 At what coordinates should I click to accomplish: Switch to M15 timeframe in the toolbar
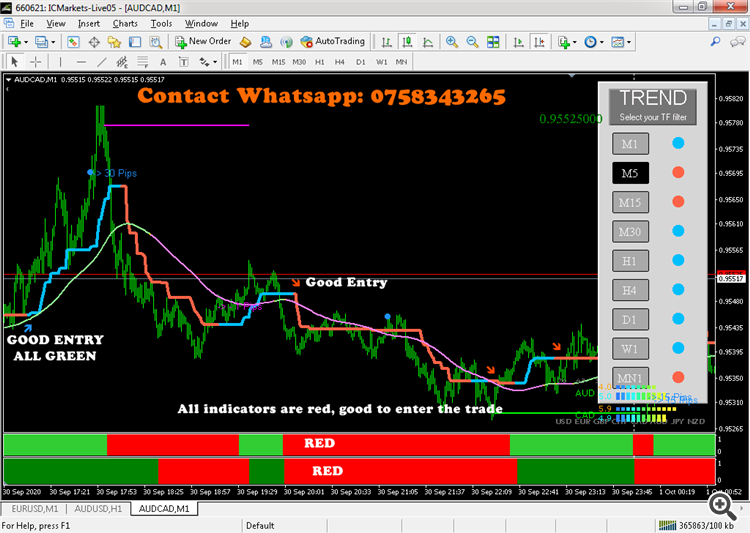[278, 62]
